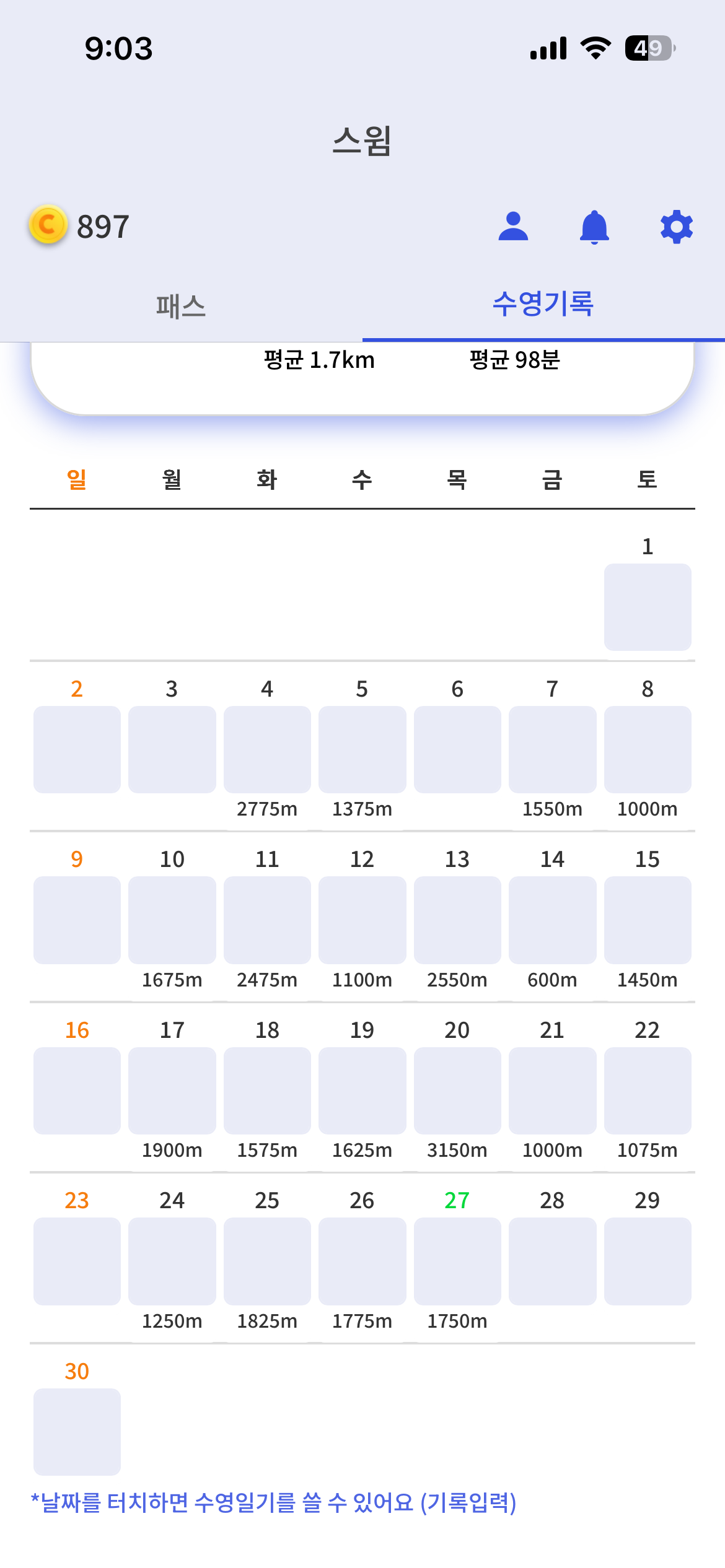Viewport: 725px width, 1568px height.
Task: Select day 14 cell showing 600m
Action: 552,920
